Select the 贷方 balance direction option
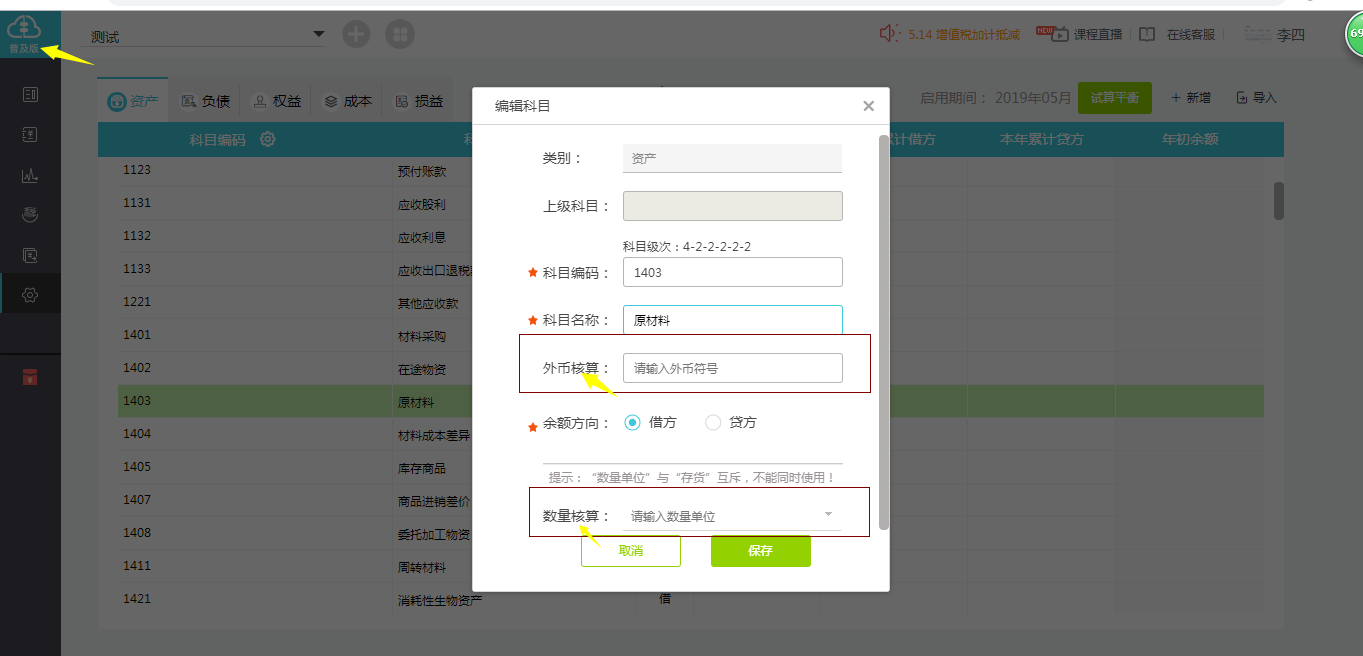 [x=713, y=423]
